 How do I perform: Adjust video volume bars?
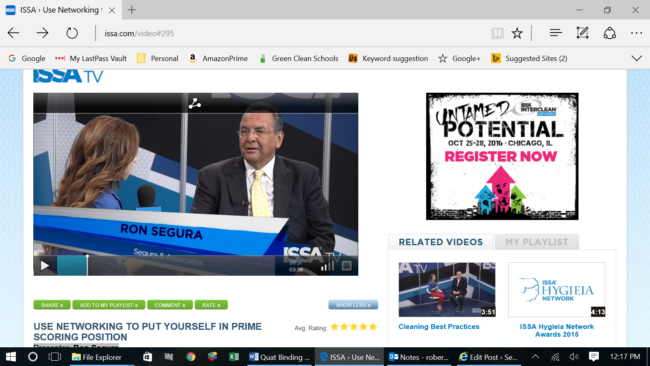pyautogui.click(x=327, y=266)
